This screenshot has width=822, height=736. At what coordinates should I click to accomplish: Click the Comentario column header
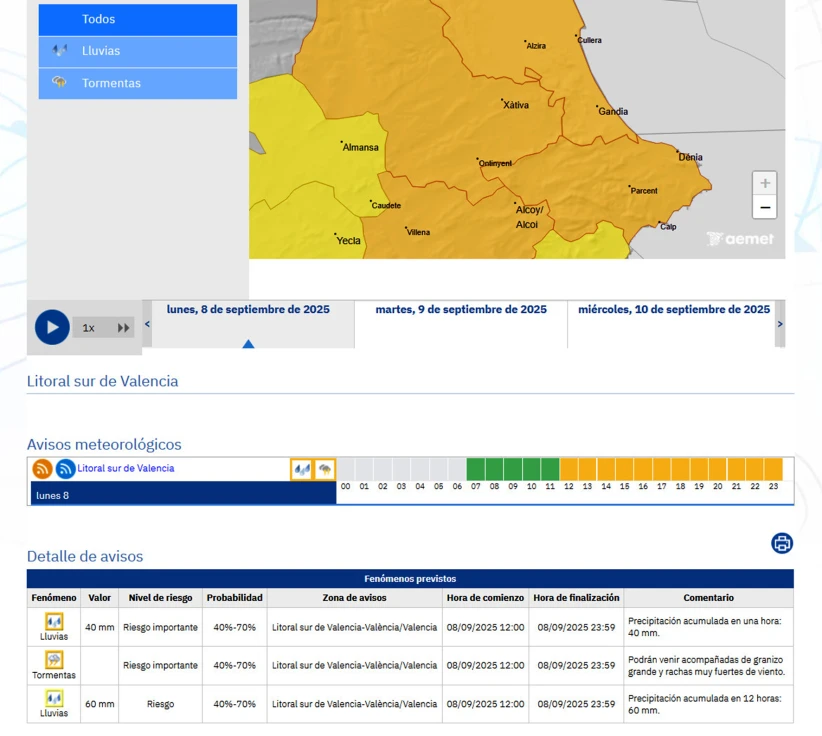click(x=709, y=598)
